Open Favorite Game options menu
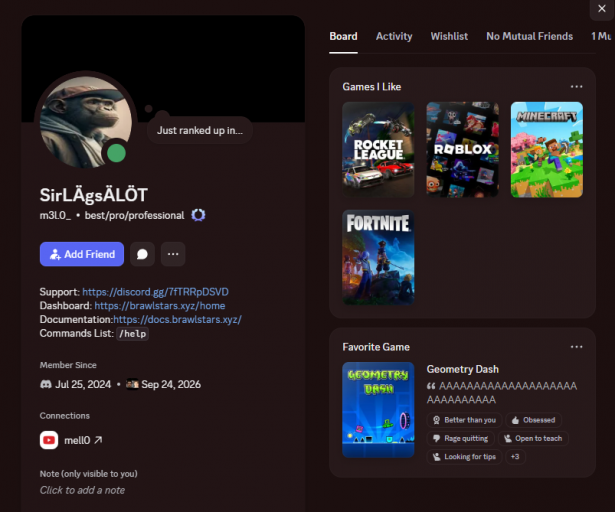 [576, 347]
